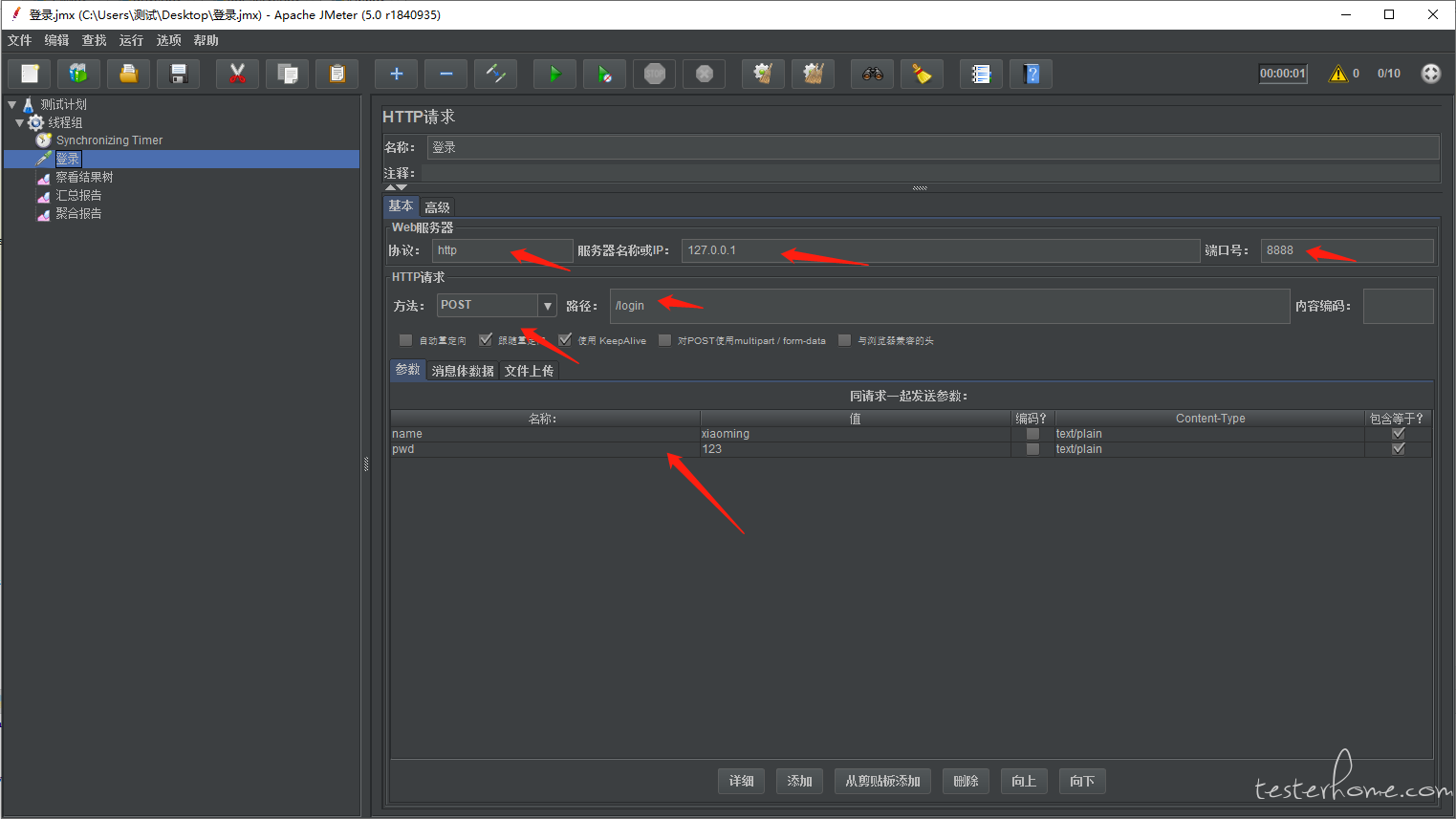
Task: Open function helper dialog
Action: [x=982, y=74]
